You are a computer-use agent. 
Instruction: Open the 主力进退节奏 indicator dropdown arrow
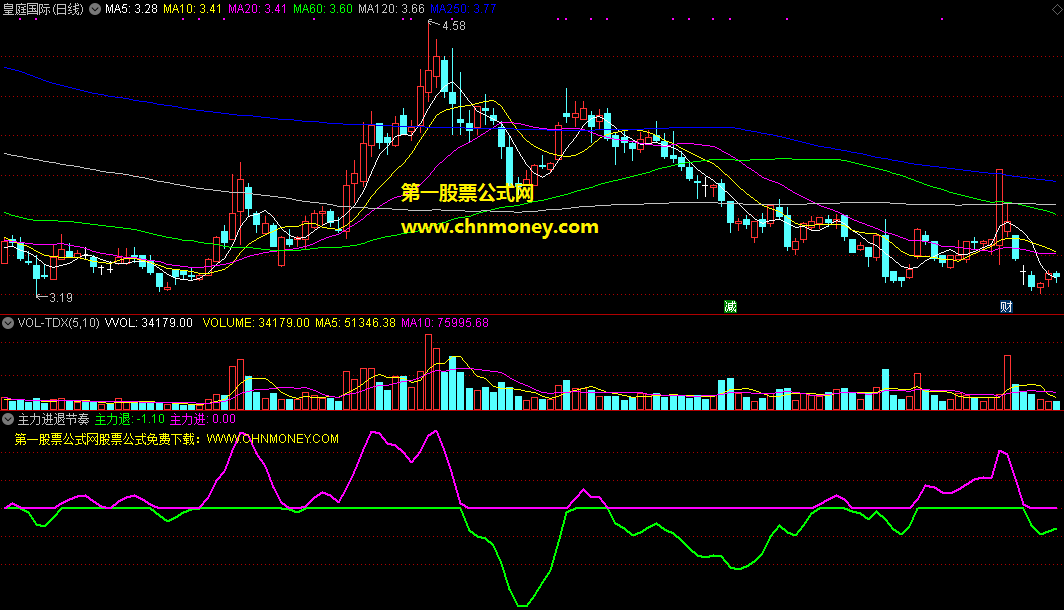pos(8,419)
